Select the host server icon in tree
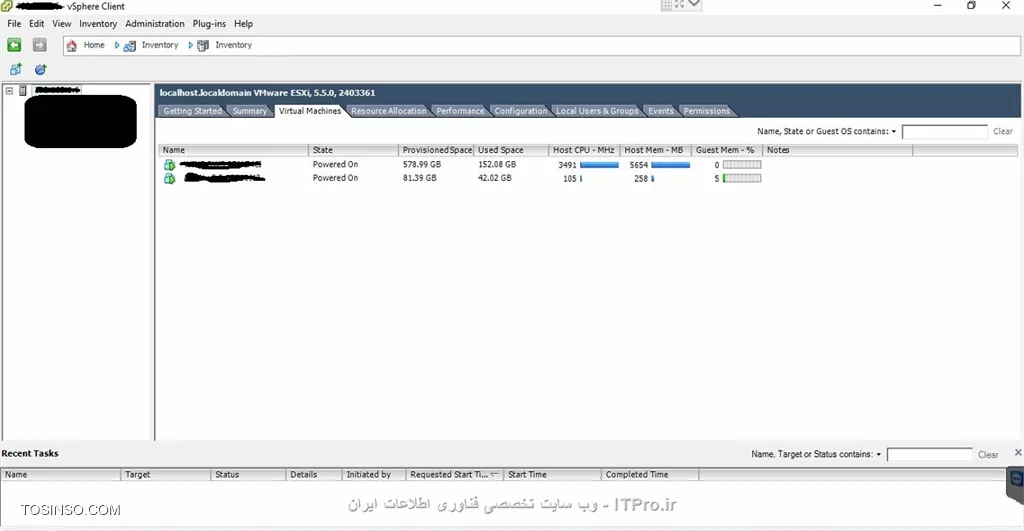Image resolution: width=1024 pixels, height=531 pixels. pyautogui.click(x=23, y=90)
